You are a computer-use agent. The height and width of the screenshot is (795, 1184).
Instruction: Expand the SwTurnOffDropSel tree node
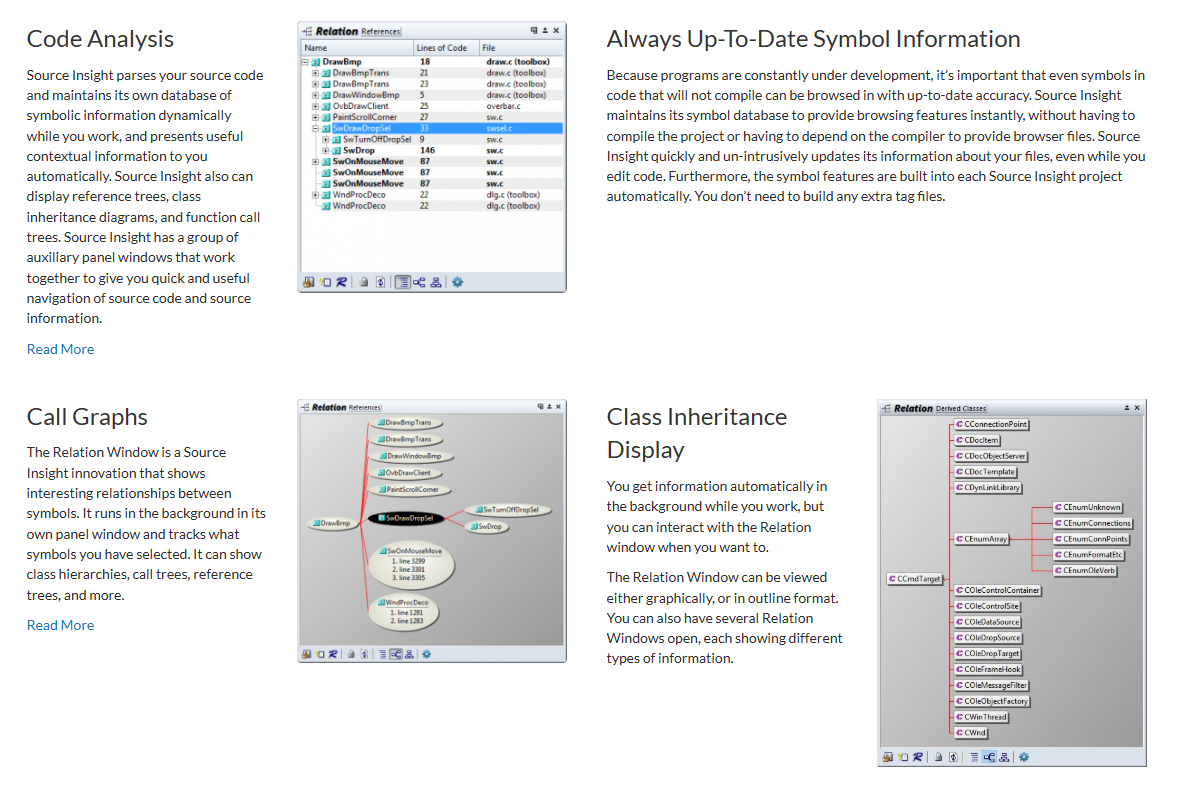point(325,140)
